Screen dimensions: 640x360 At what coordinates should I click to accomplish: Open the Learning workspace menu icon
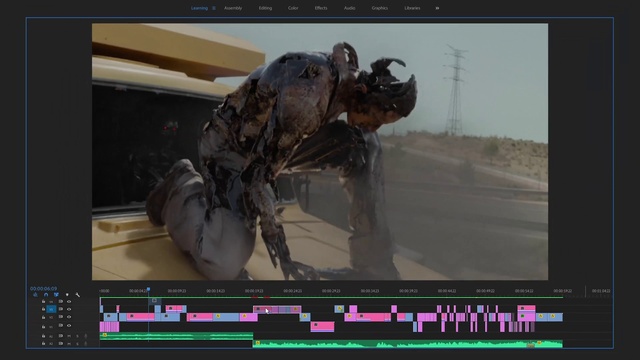[214, 8]
